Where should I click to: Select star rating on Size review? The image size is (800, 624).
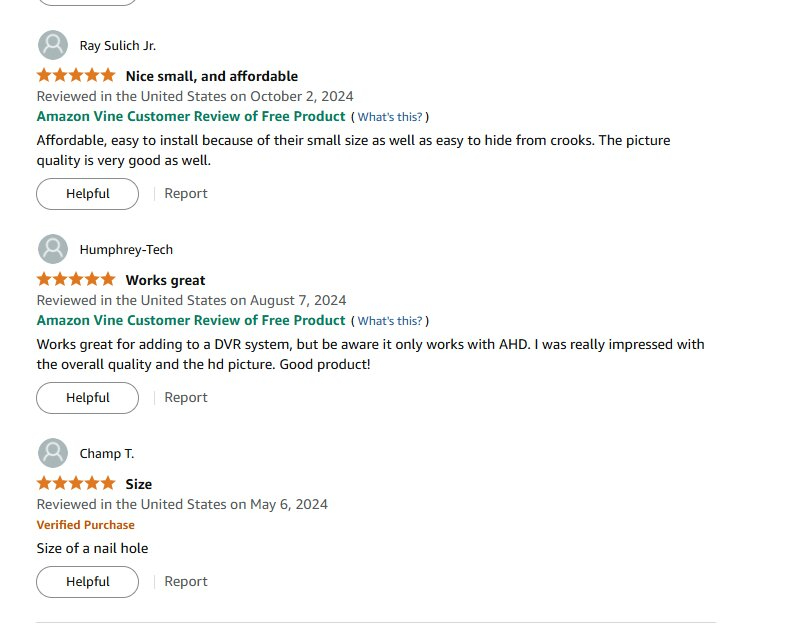coord(76,483)
